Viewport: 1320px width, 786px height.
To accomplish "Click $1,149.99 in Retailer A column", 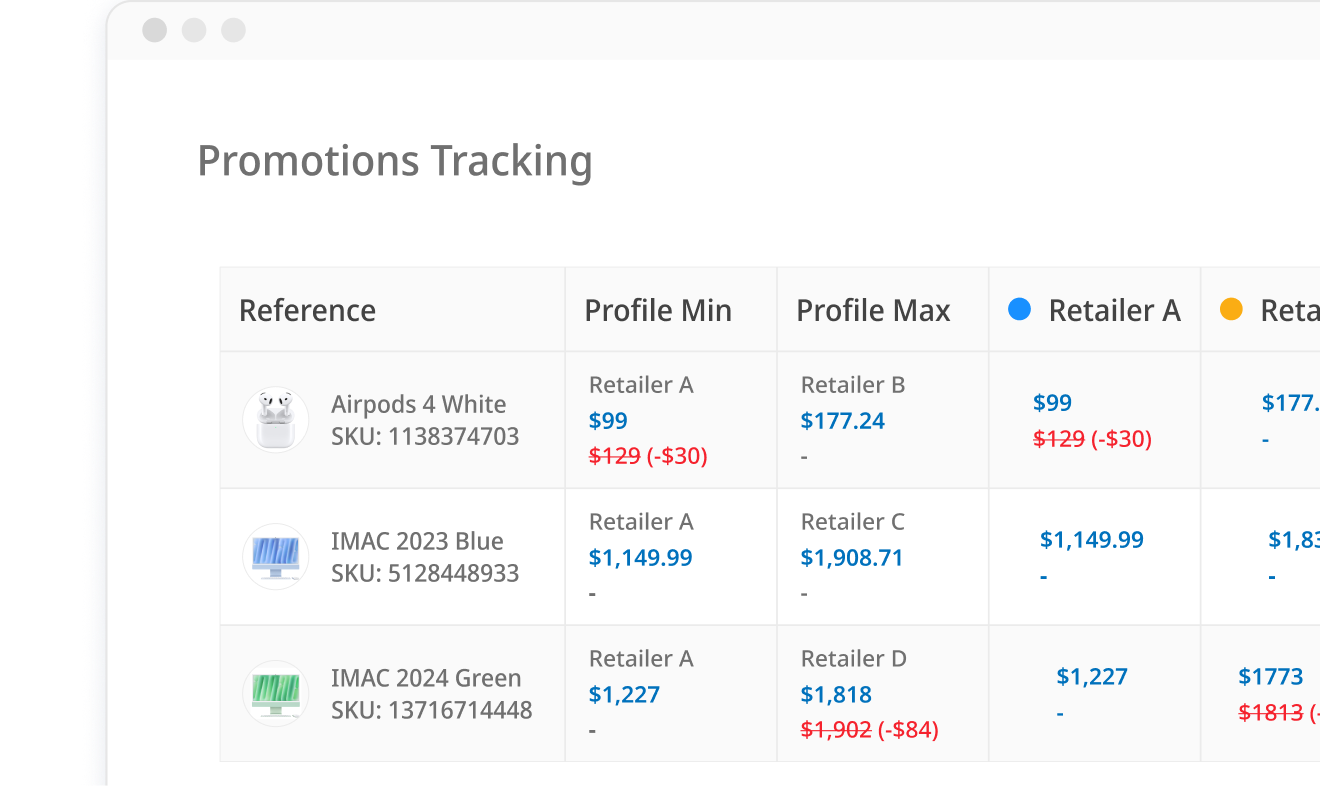I will click(1092, 540).
